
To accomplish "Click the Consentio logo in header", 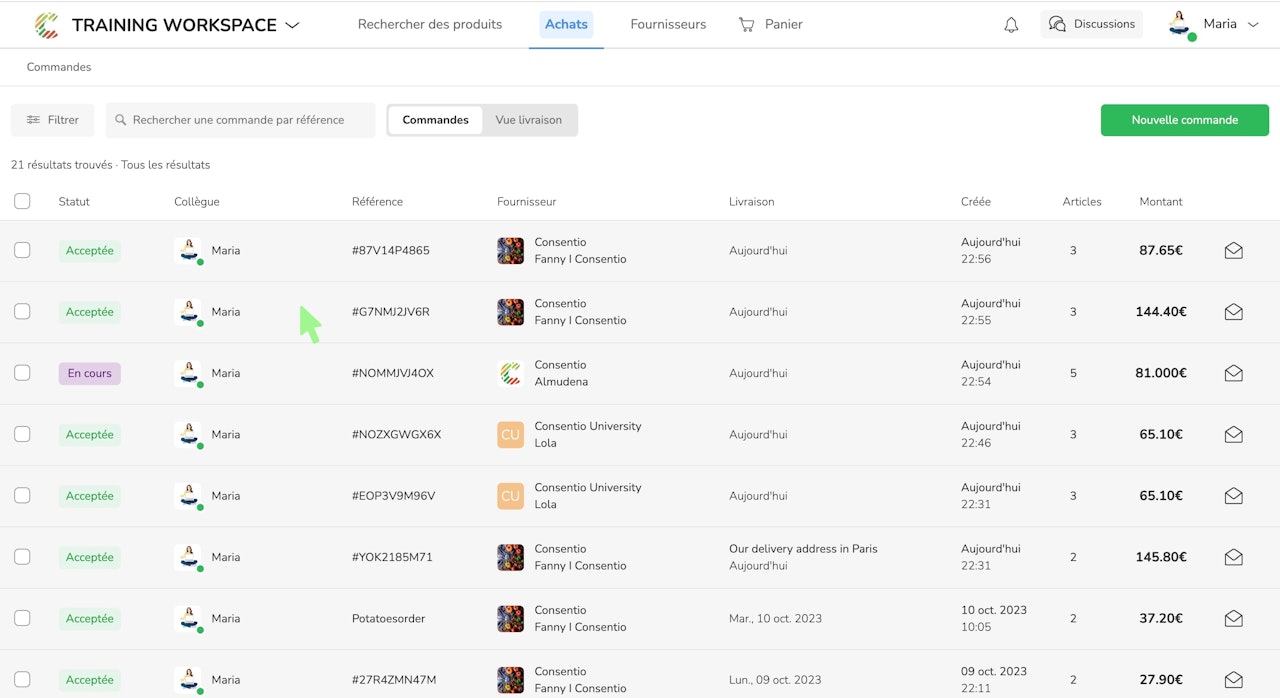I will point(46,25).
